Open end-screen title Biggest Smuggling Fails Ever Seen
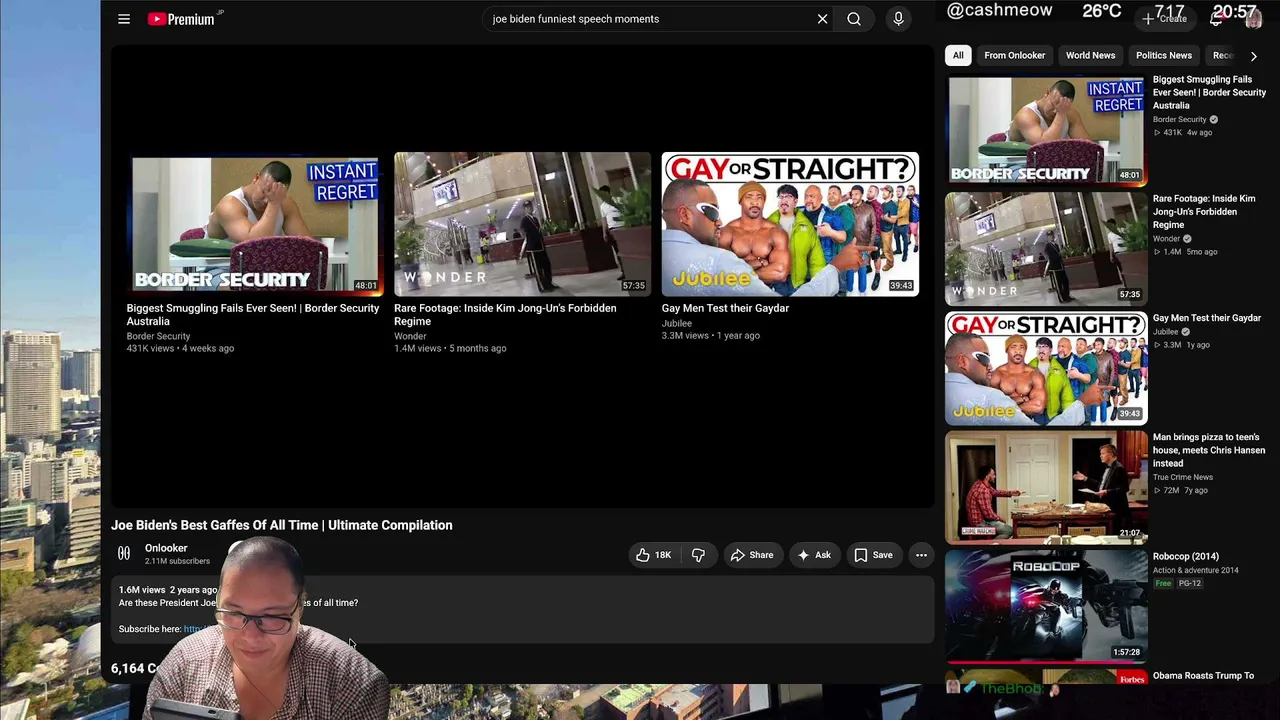 [x=253, y=315]
